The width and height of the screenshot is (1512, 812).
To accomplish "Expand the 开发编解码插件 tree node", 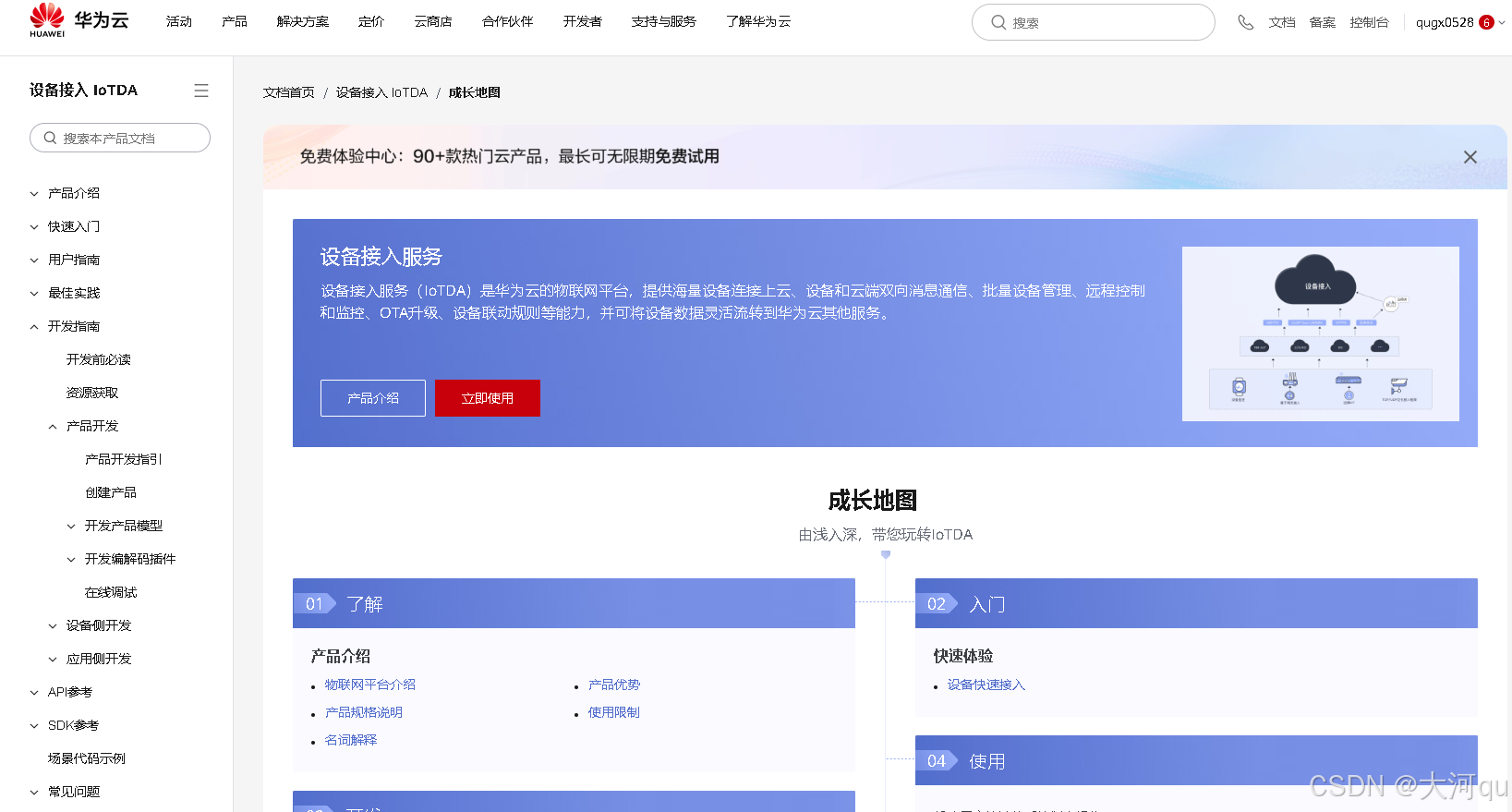I will coord(71,560).
